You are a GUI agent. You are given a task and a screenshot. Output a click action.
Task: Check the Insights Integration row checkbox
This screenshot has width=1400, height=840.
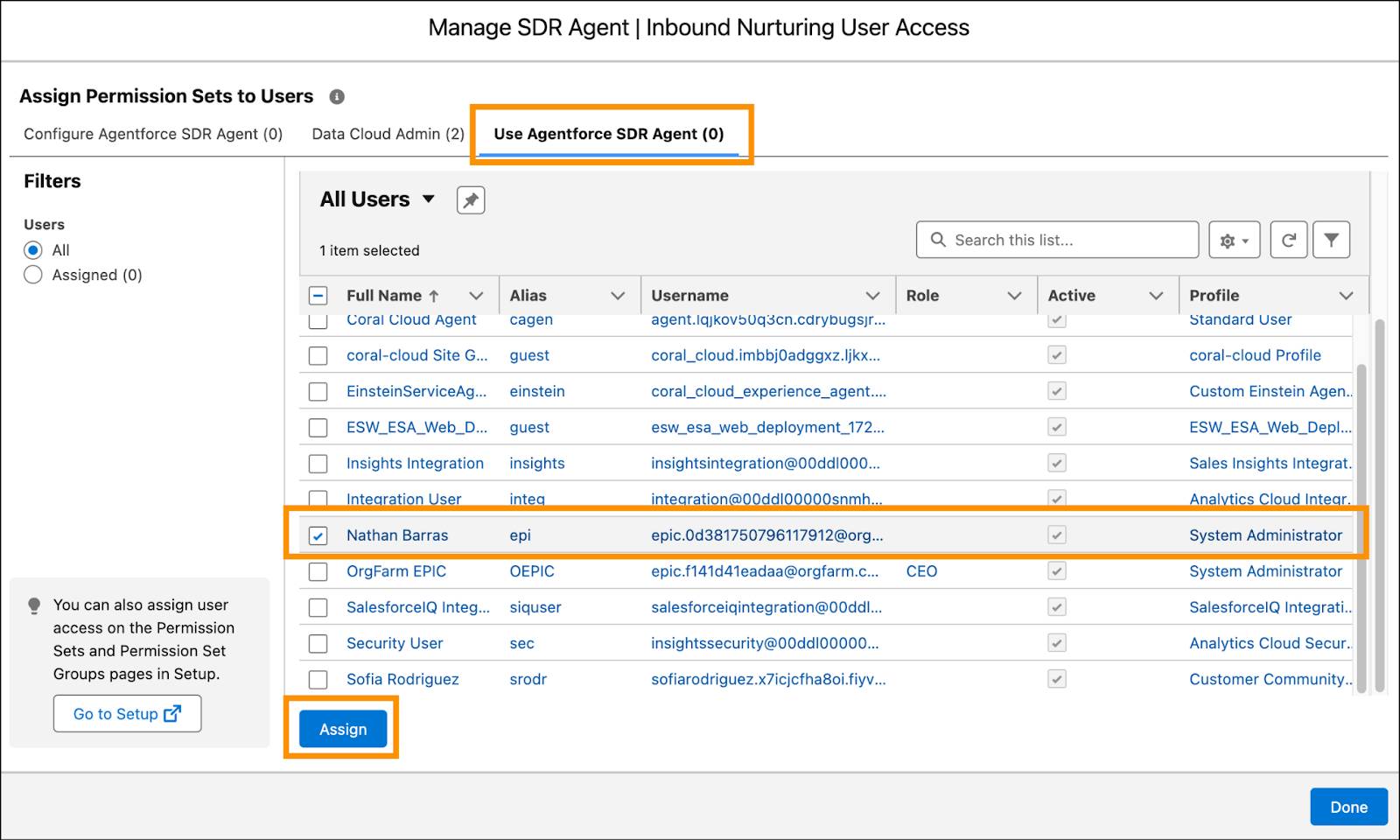pos(318,464)
